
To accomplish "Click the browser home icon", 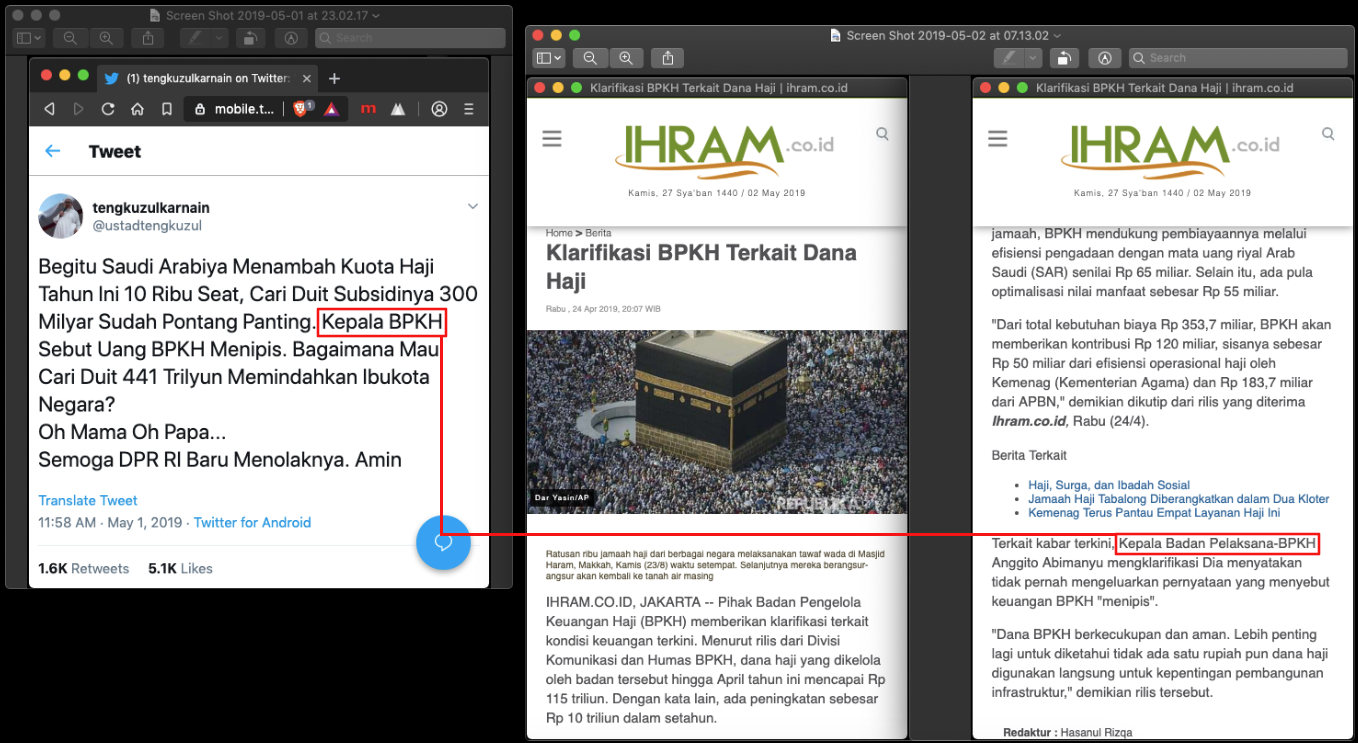I will point(137,109).
